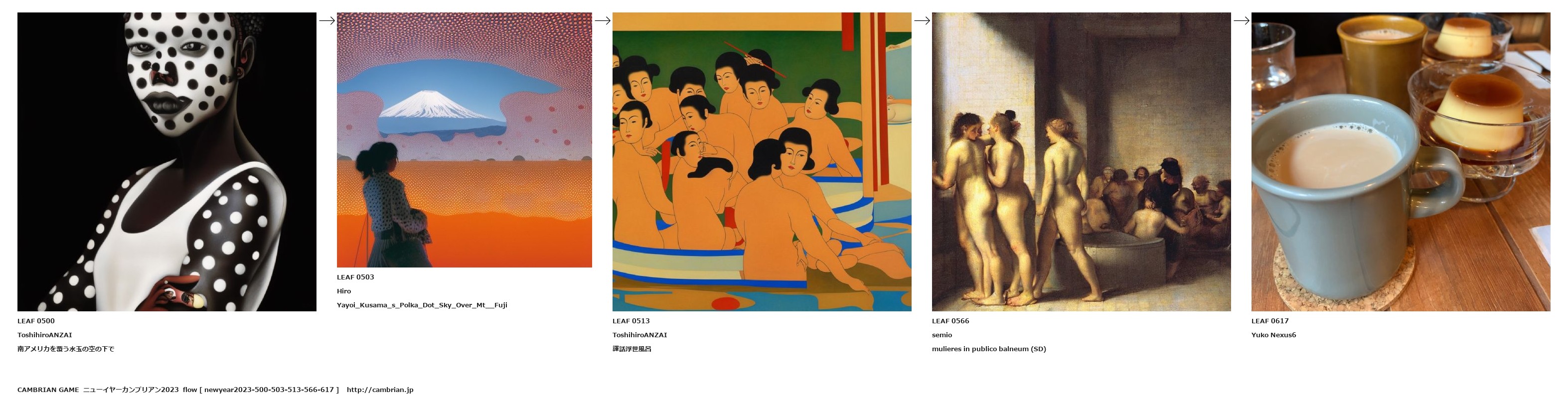The height and width of the screenshot is (402, 1568).
Task: Open the Mt Fuji polka dot sky image
Action: click(465, 140)
